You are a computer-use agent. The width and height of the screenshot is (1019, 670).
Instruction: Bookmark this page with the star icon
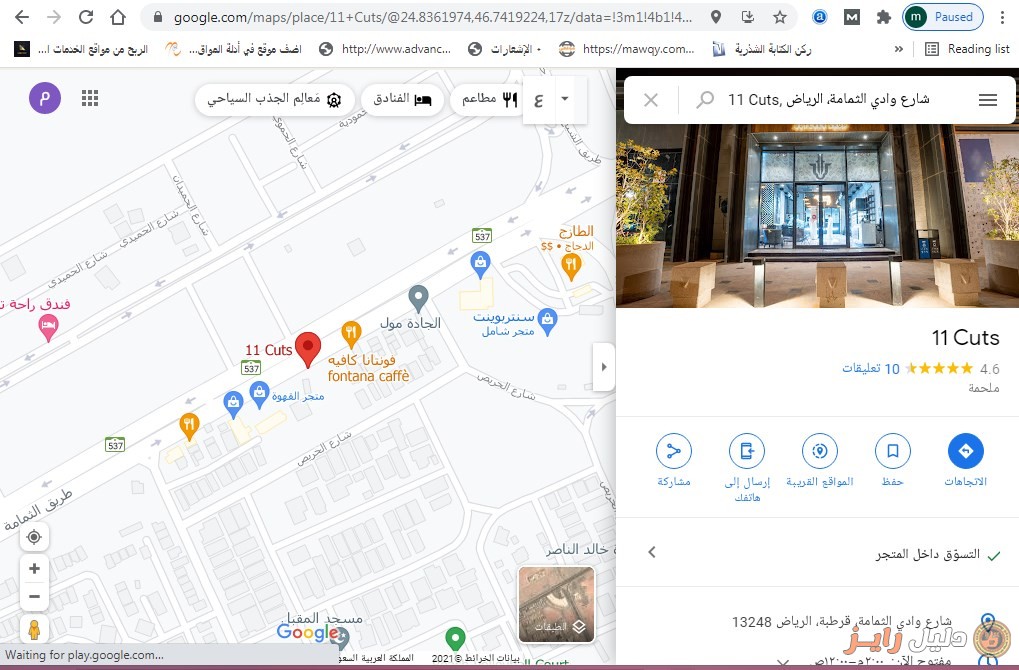(x=780, y=17)
